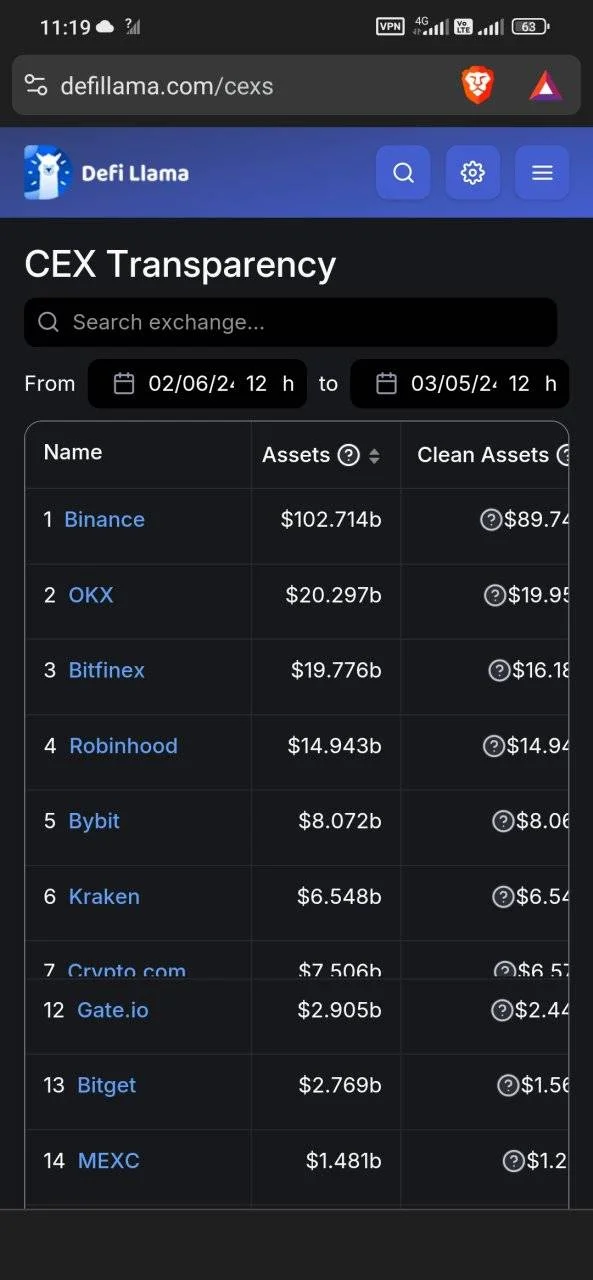
Task: Tap the Defi Llama logo
Action: pyautogui.click(x=107, y=172)
